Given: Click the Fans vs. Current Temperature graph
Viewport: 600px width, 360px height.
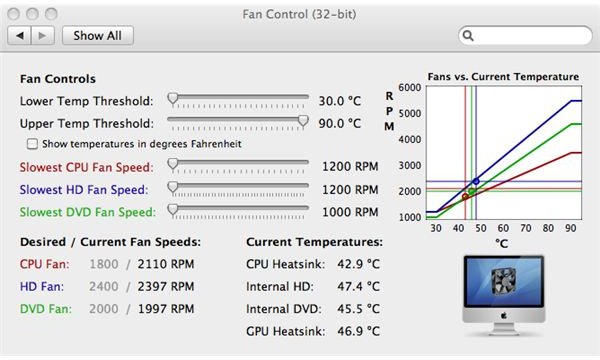Looking at the screenshot, I should [x=504, y=153].
